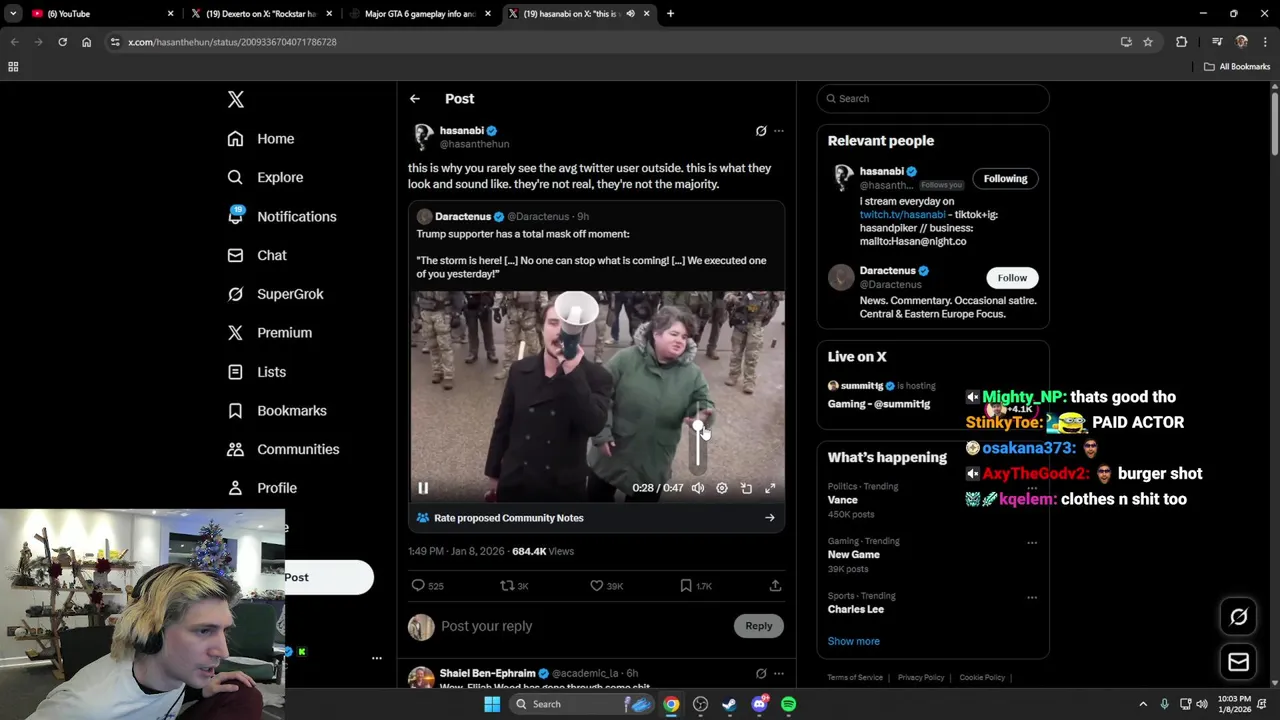Bookmark this page star icon
This screenshot has width=1280, height=720.
click(x=1148, y=42)
